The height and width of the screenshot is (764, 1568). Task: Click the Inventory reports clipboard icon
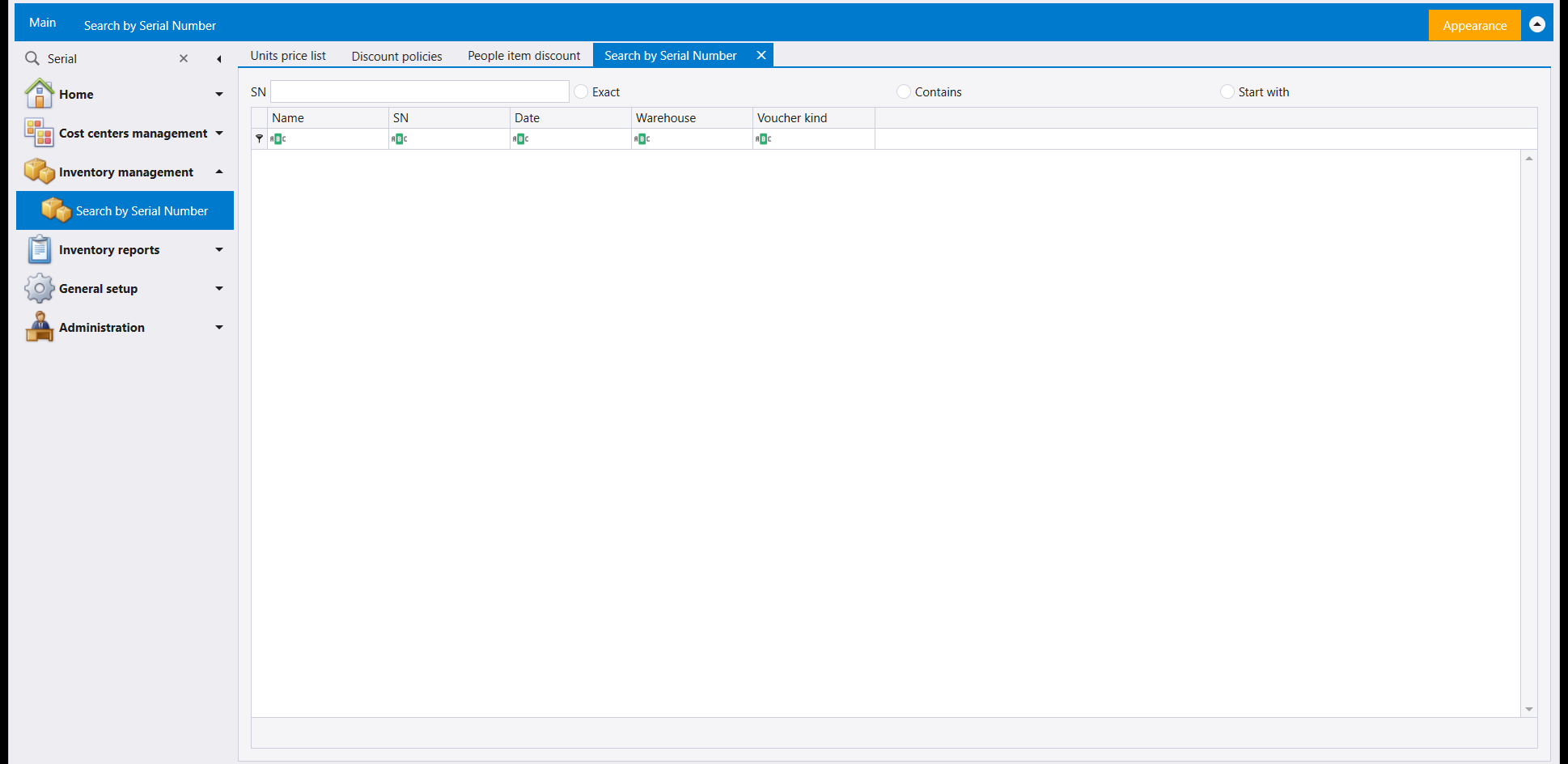(39, 249)
